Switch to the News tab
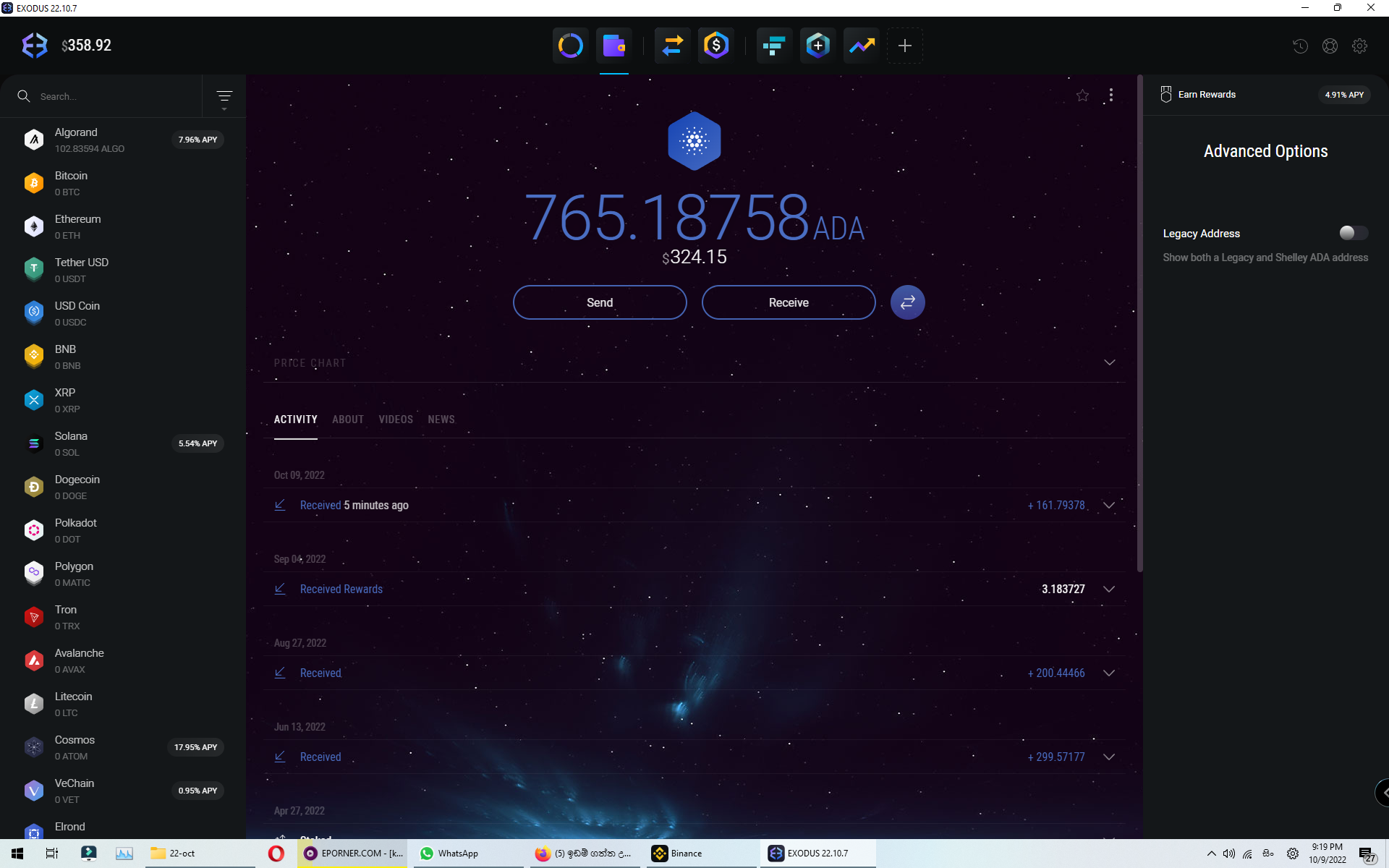This screenshot has height=868, width=1389. tap(441, 420)
